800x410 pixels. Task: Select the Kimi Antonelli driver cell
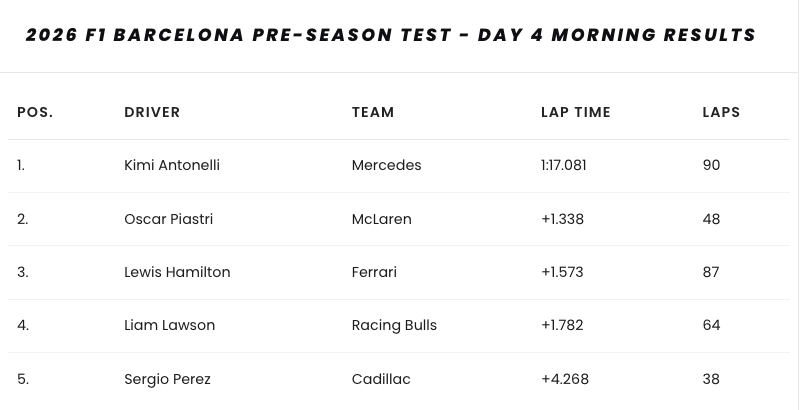coord(172,165)
